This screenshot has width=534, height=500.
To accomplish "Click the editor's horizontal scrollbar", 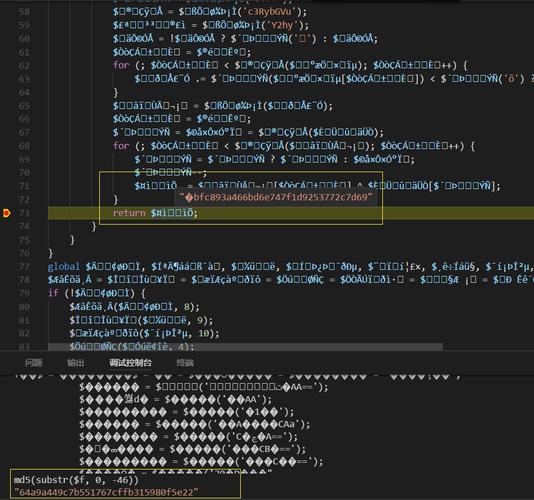I will (x=245, y=347).
